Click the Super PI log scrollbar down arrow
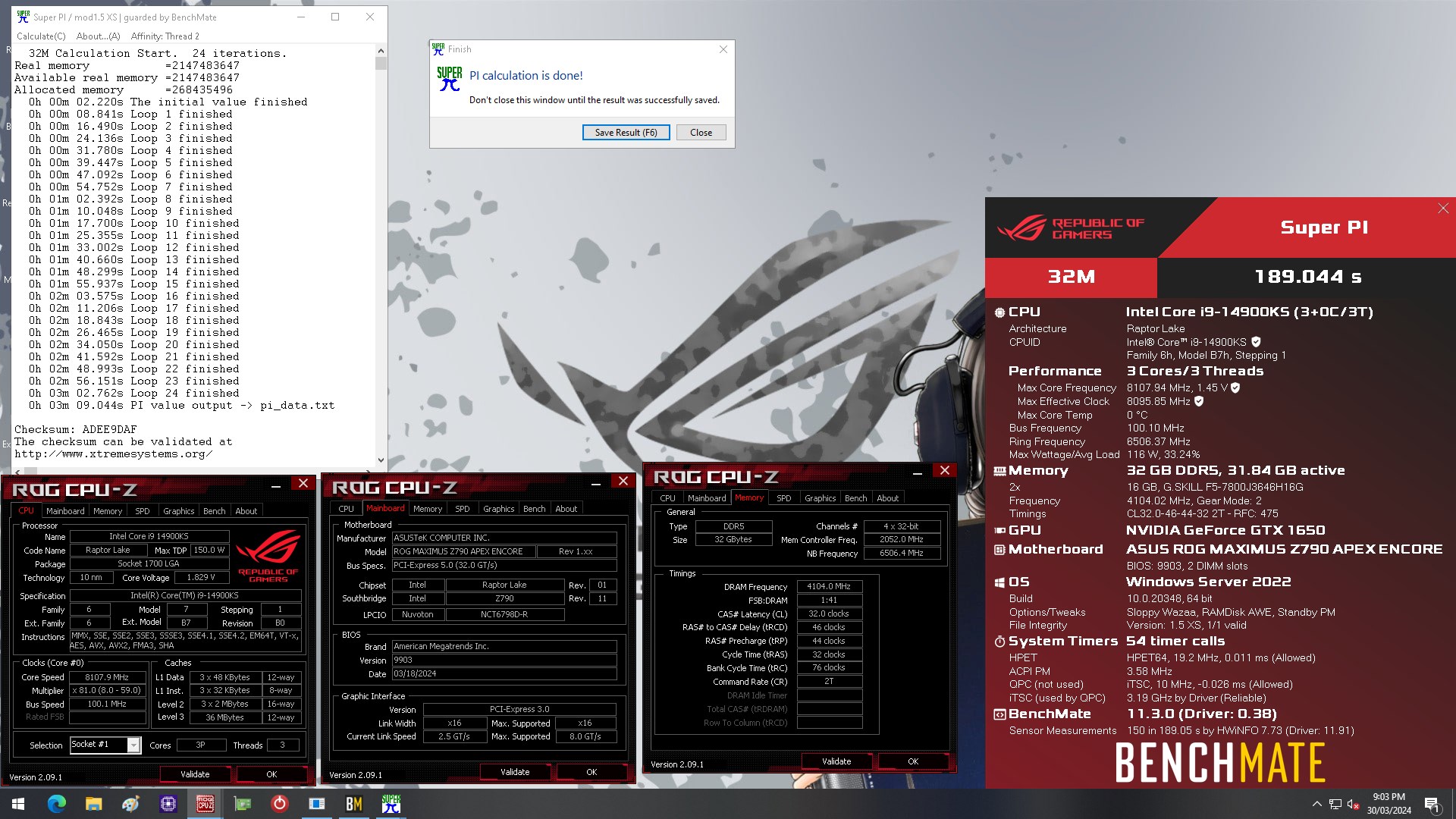This screenshot has height=819, width=1456. tap(381, 460)
